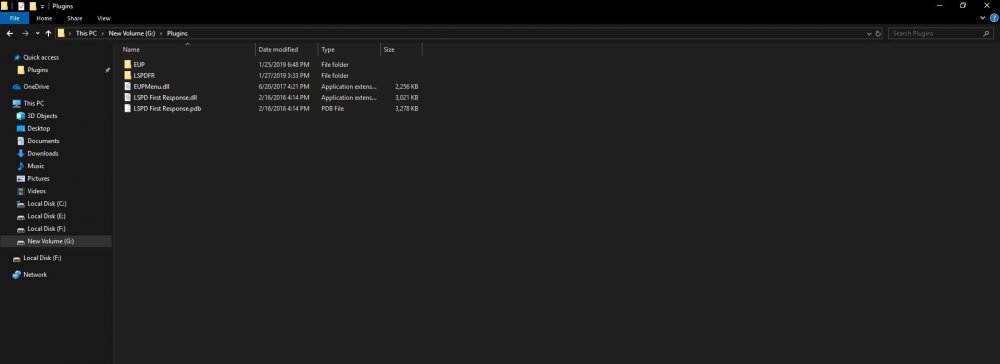Switch to the Share ribbon tab
The width and height of the screenshot is (1000, 364).
click(75, 18)
